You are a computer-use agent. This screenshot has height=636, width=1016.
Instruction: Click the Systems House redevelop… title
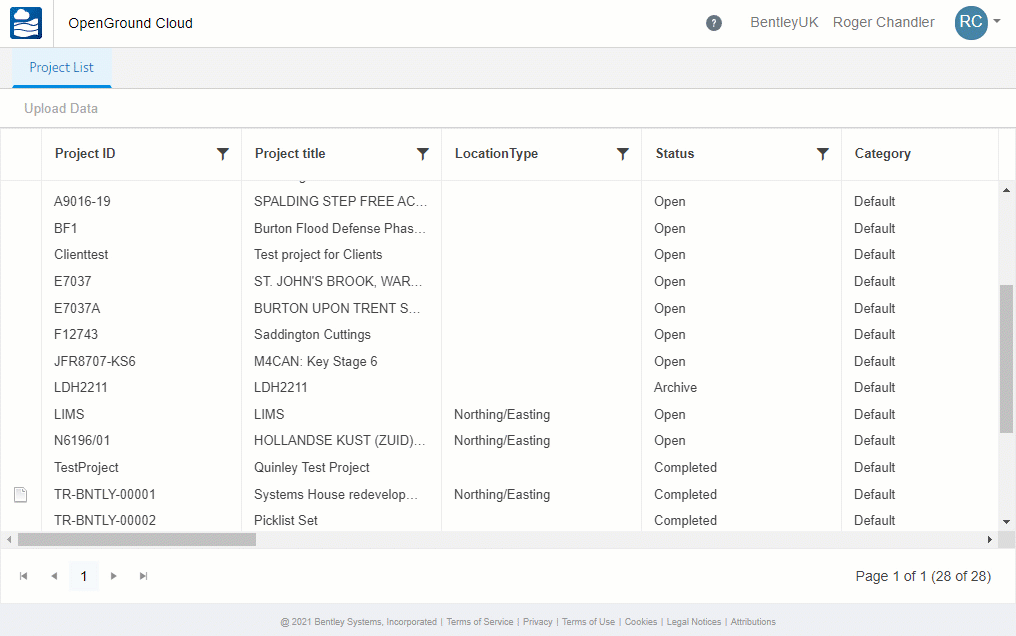(336, 494)
